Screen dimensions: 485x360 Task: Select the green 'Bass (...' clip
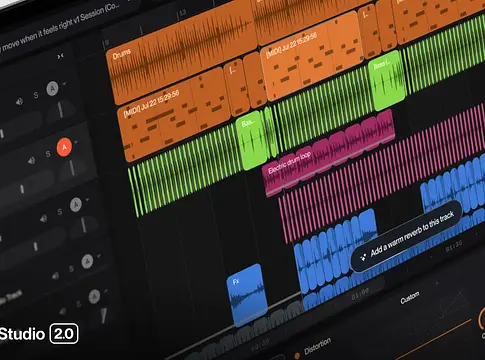click(387, 81)
